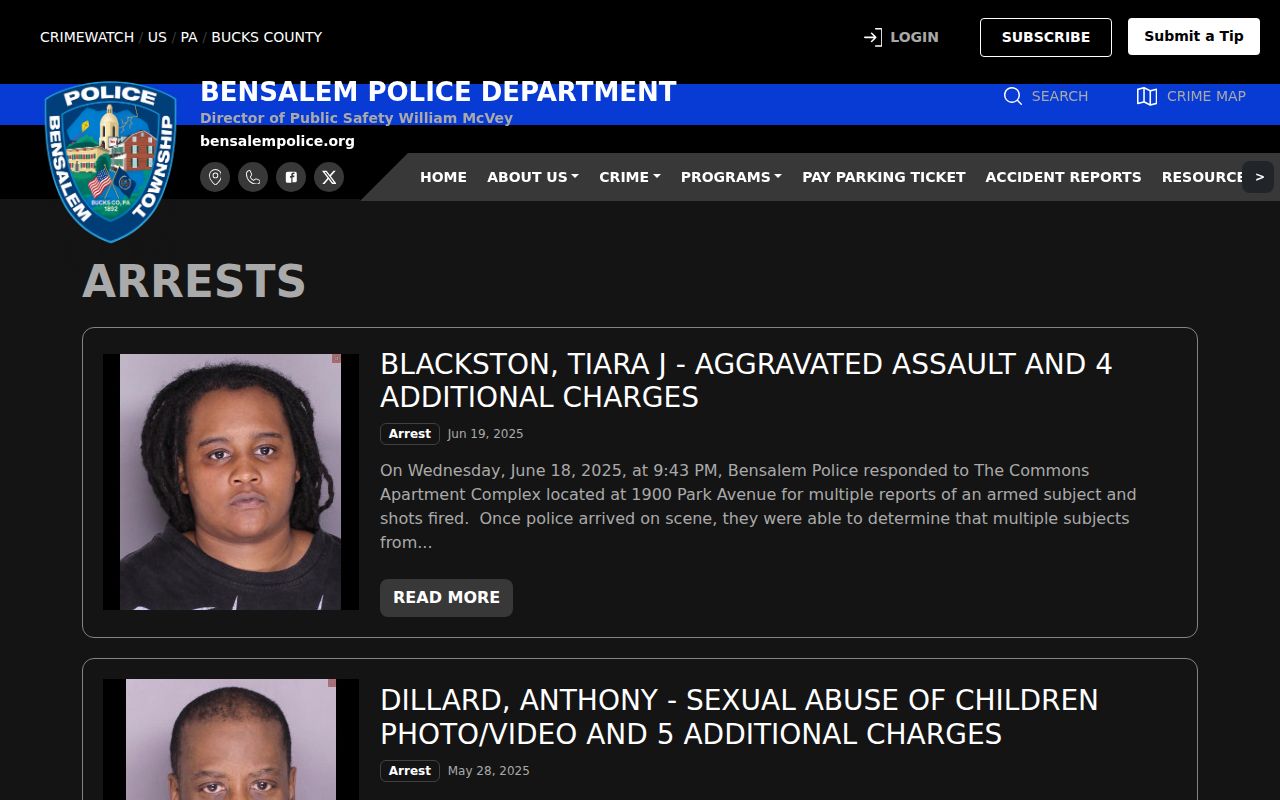The width and height of the screenshot is (1280, 800).
Task: Click the Search magnifier icon
Action: 1013,96
